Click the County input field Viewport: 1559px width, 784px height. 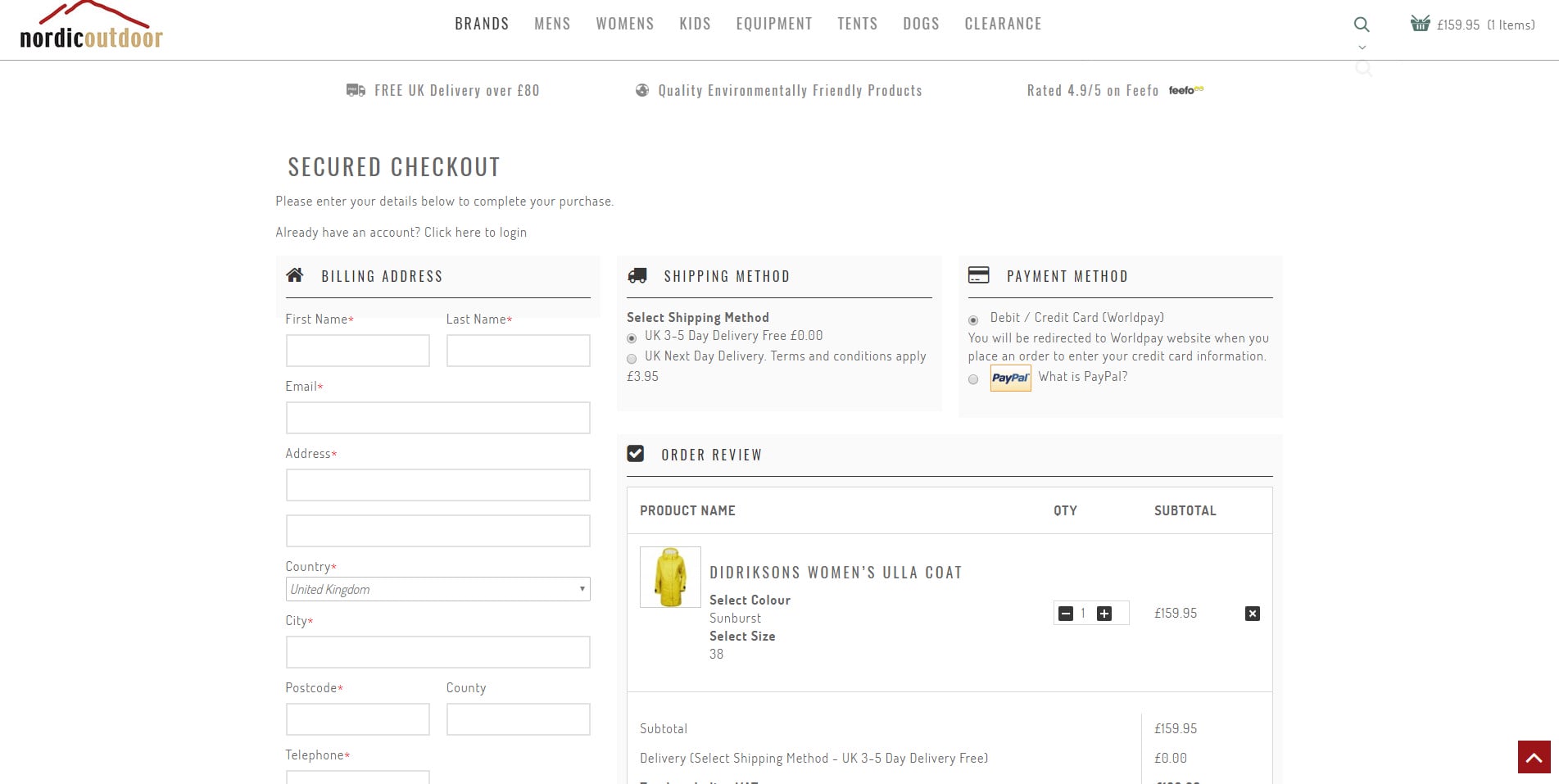click(518, 719)
